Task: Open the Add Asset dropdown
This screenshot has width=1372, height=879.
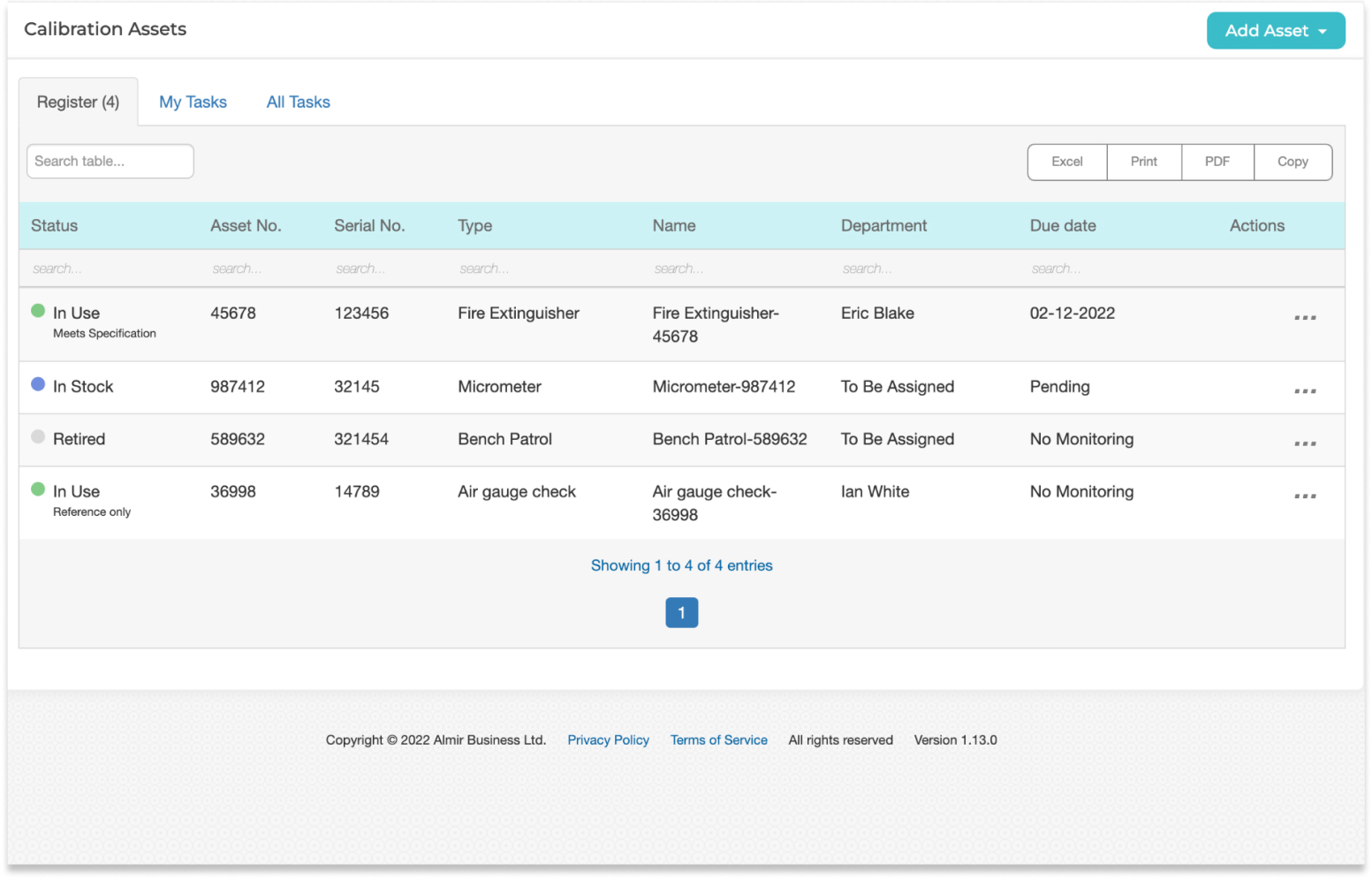Action: point(1276,30)
